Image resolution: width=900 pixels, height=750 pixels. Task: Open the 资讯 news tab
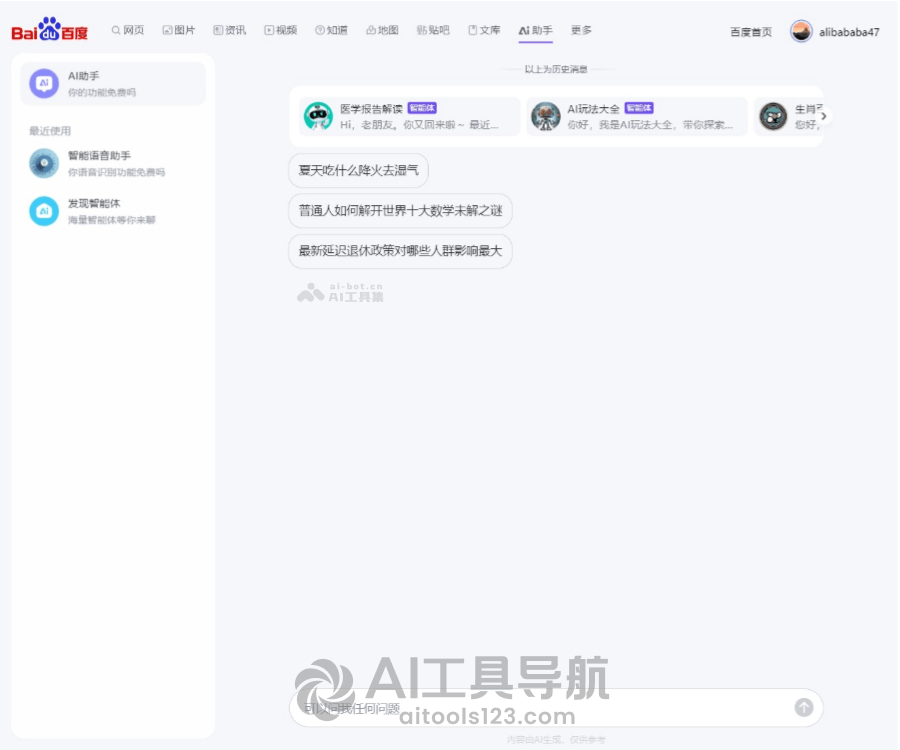[230, 30]
